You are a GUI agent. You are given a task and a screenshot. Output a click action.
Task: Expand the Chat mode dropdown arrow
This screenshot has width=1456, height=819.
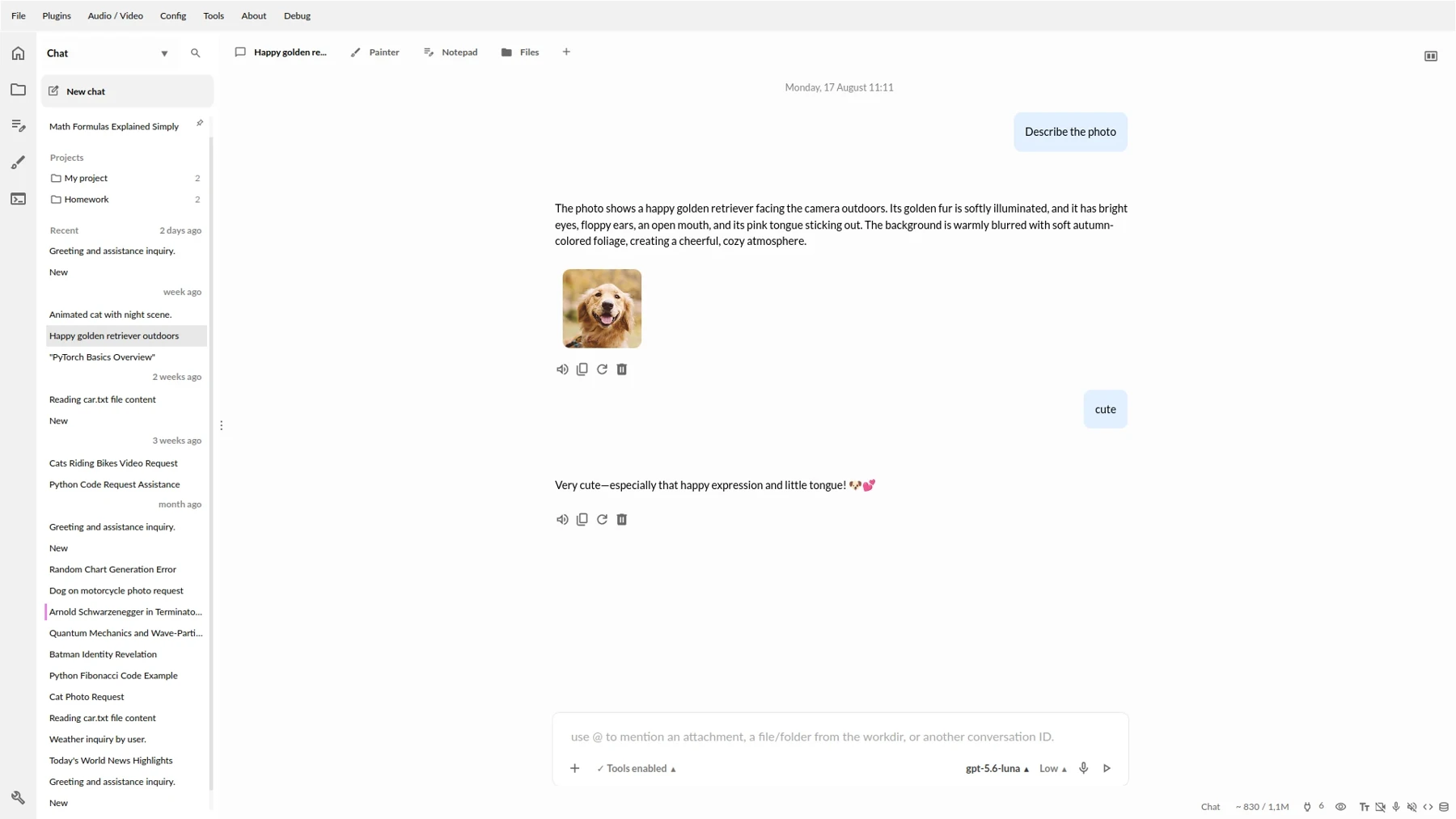pyautogui.click(x=164, y=54)
